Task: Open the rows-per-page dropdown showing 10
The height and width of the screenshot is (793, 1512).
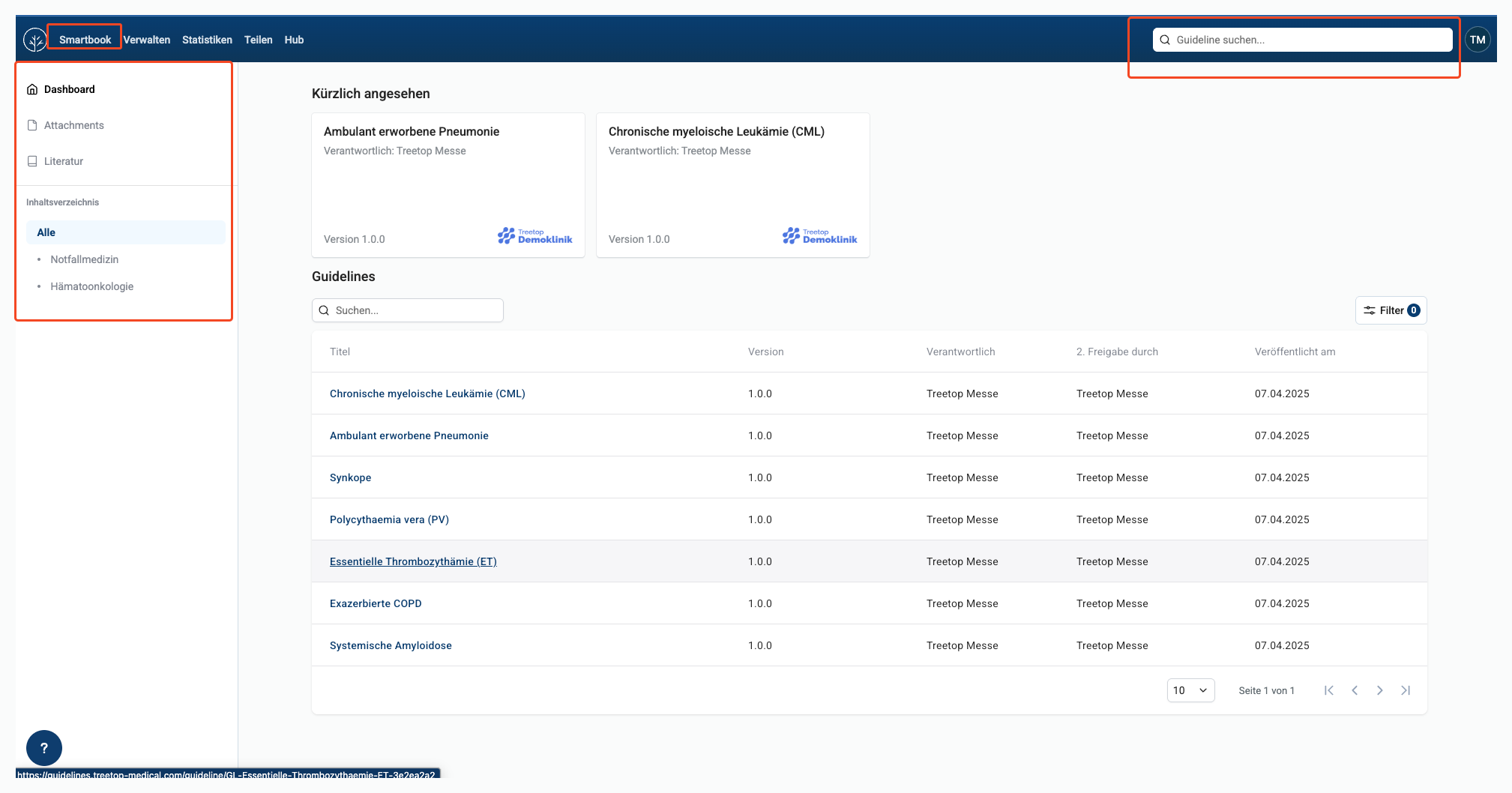Action: click(x=1190, y=690)
